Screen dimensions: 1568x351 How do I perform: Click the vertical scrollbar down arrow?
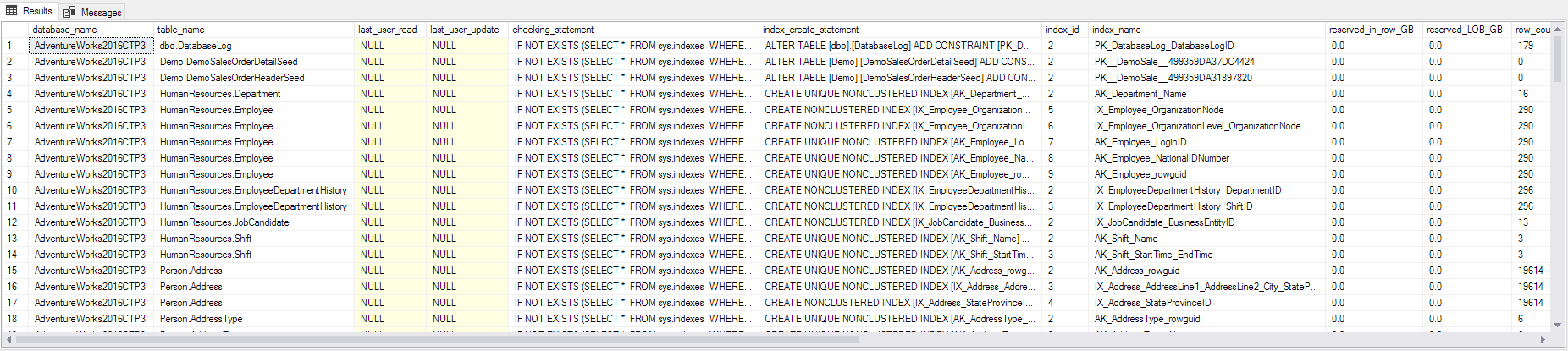pos(1558,325)
